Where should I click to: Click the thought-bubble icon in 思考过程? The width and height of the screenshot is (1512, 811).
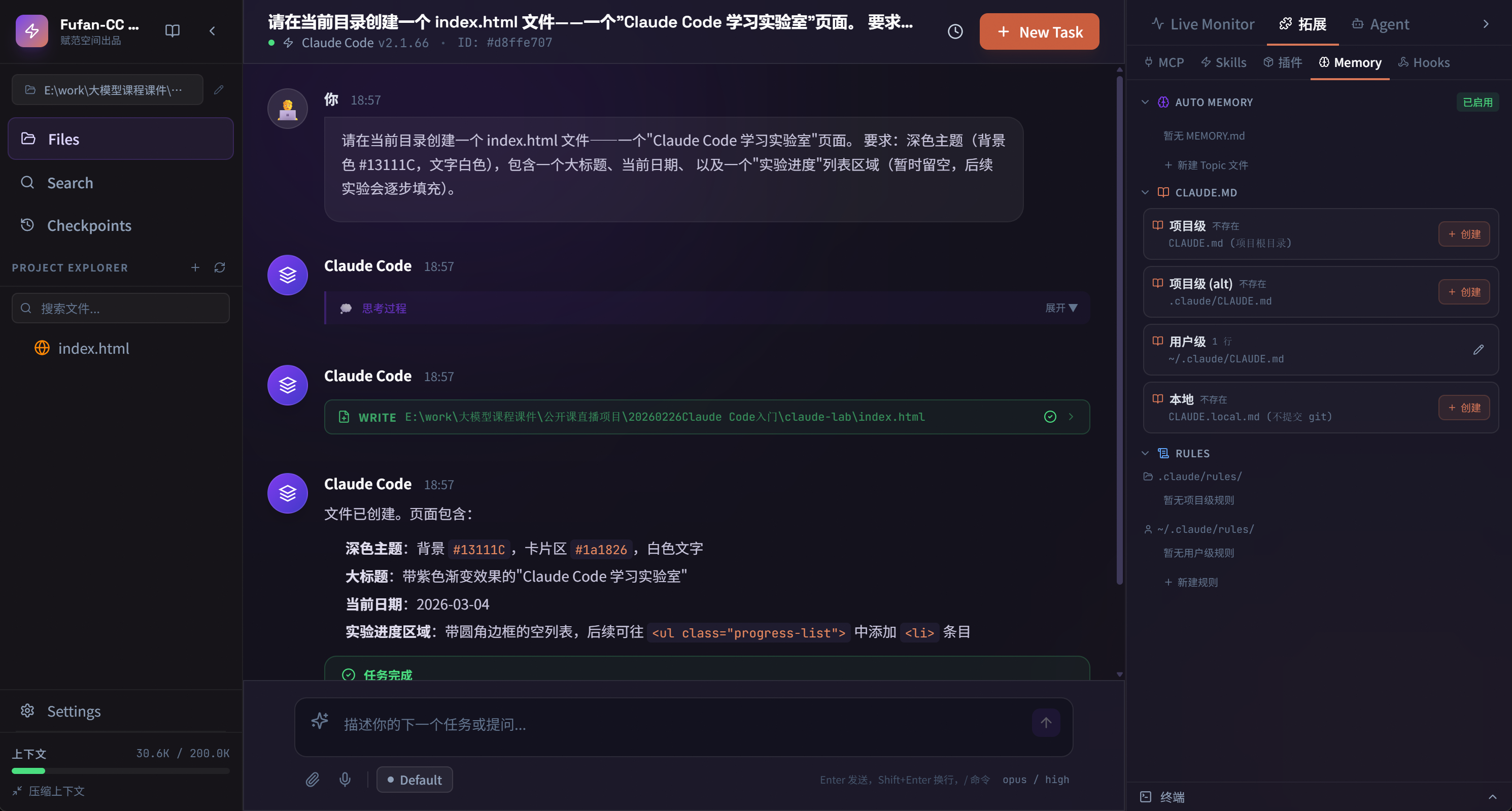(346, 308)
